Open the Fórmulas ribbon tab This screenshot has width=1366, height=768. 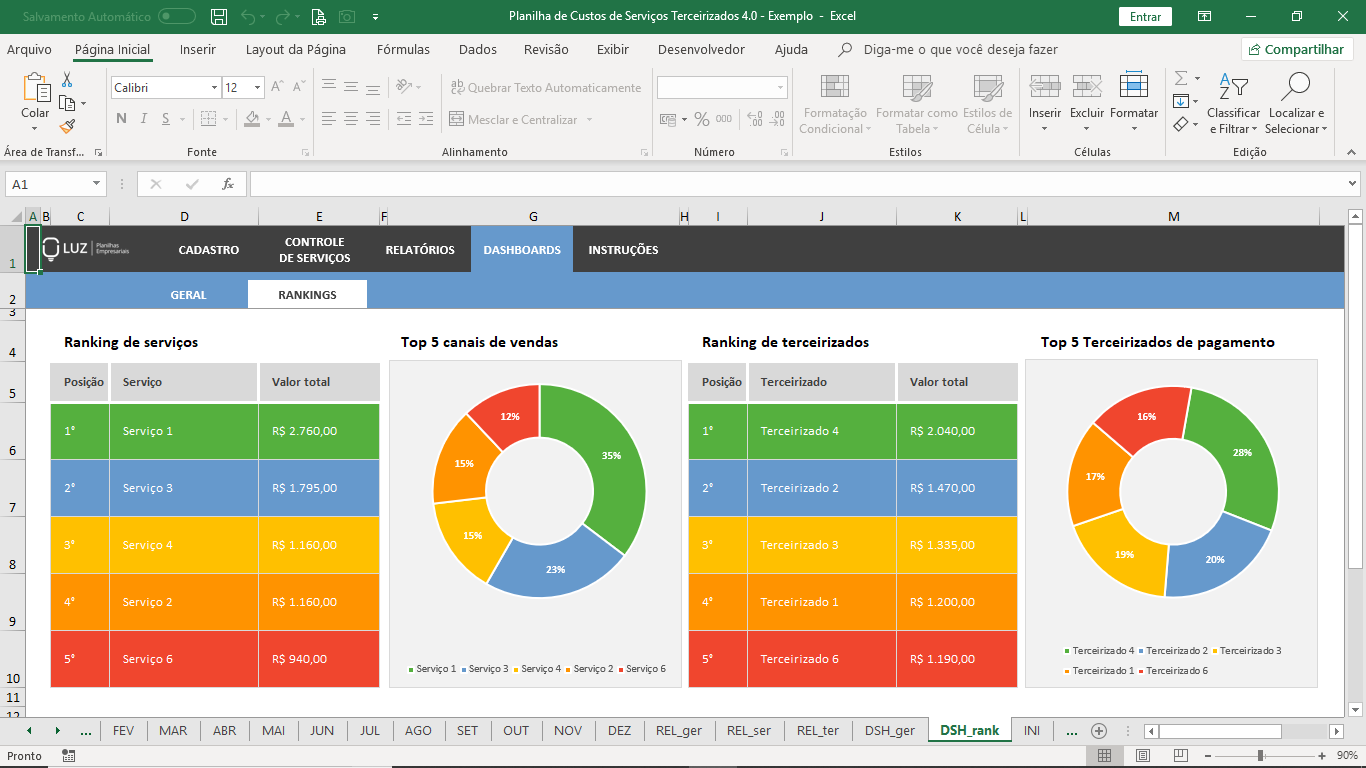click(x=403, y=49)
